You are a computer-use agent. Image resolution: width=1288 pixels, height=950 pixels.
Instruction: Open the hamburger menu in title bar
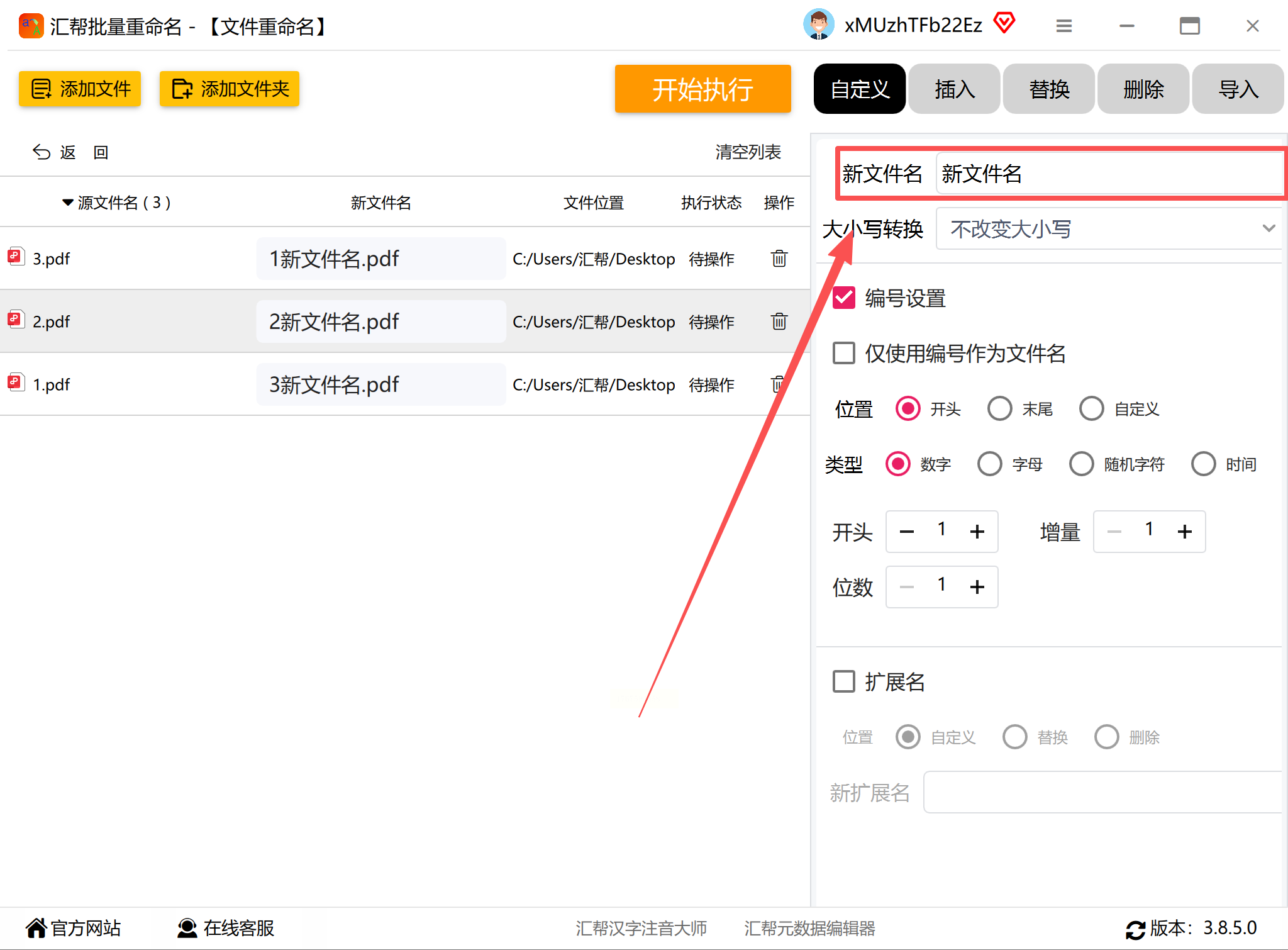coord(1063,26)
